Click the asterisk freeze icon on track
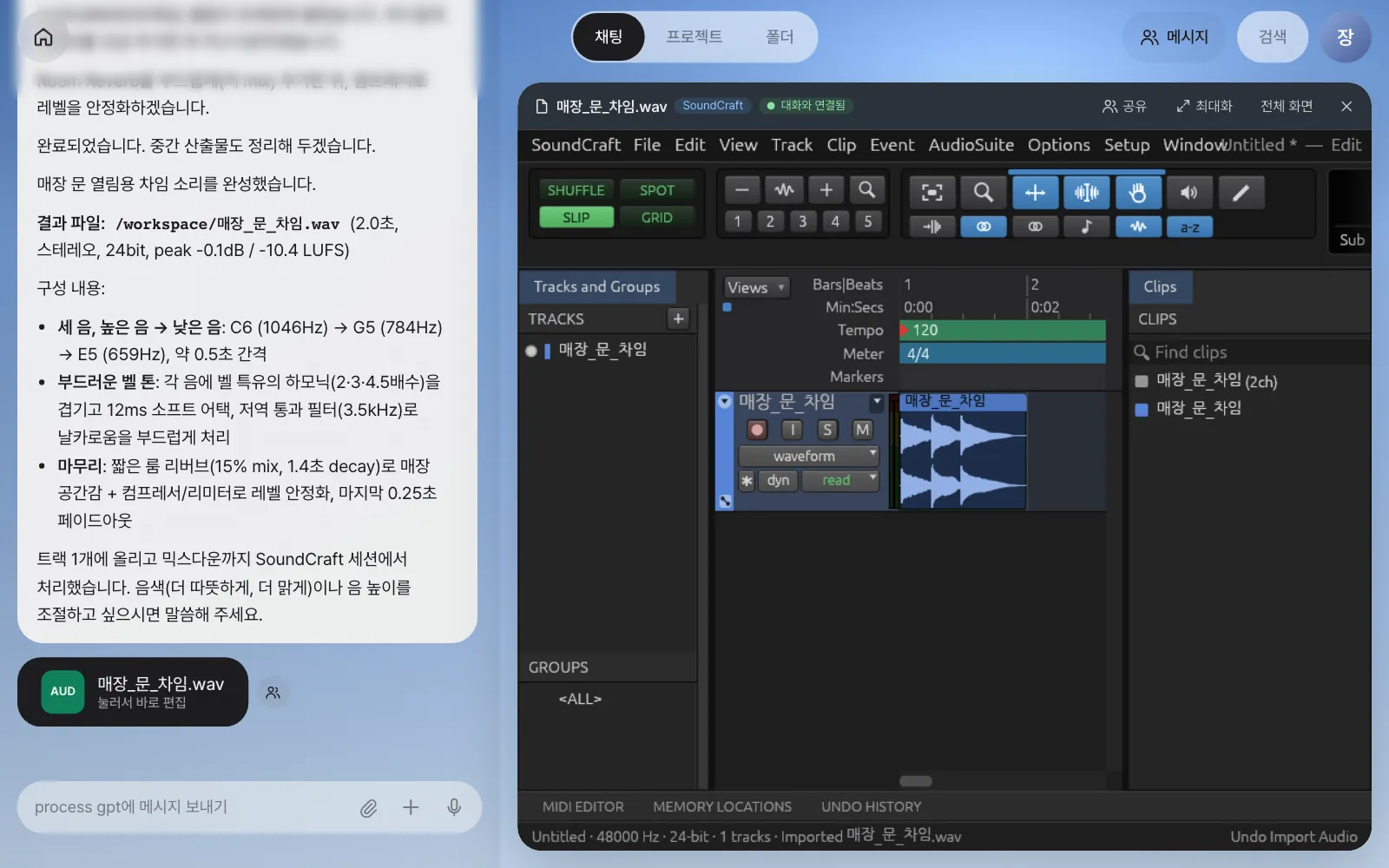 click(747, 480)
